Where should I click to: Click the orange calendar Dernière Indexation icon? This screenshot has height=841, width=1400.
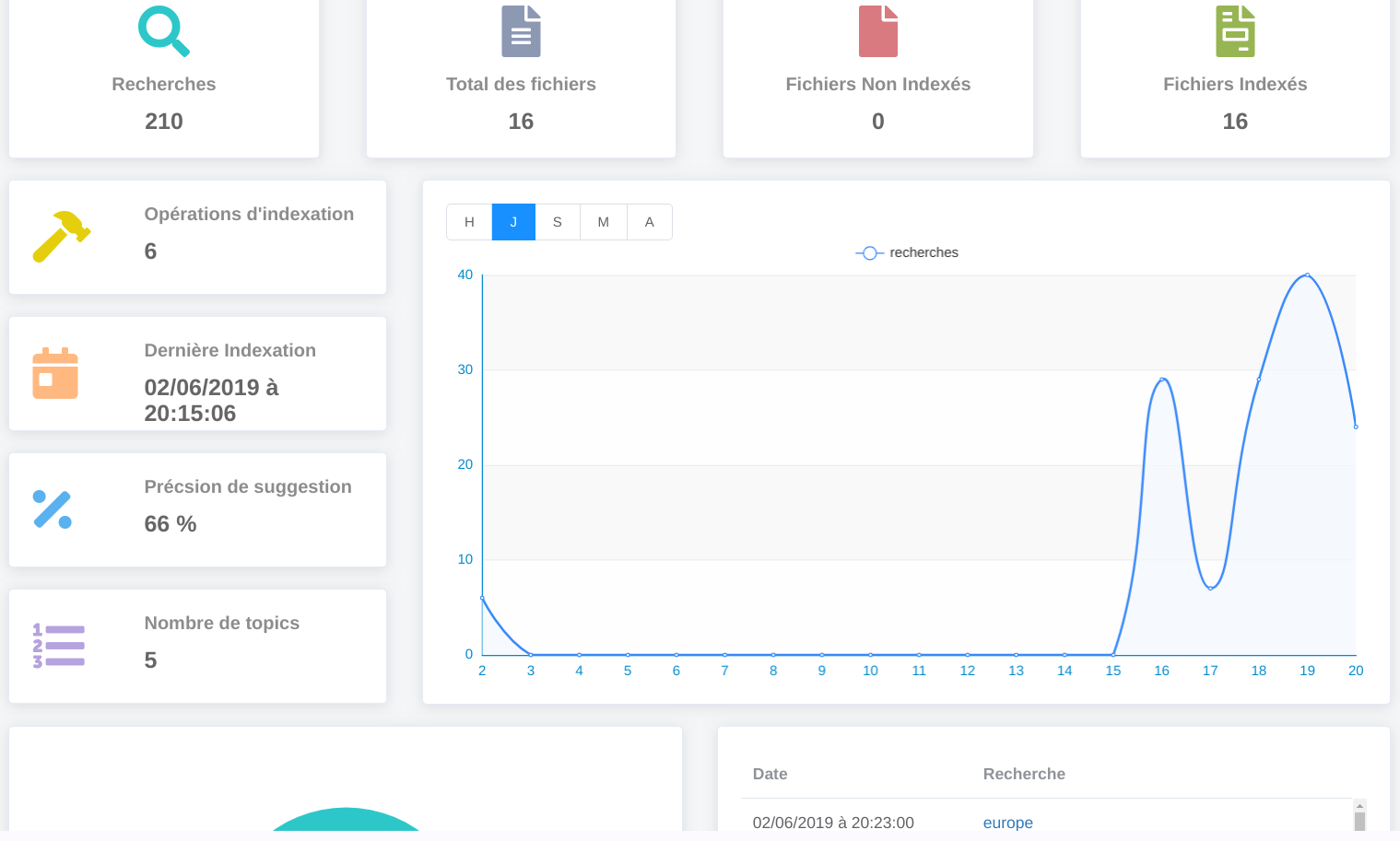[55, 373]
